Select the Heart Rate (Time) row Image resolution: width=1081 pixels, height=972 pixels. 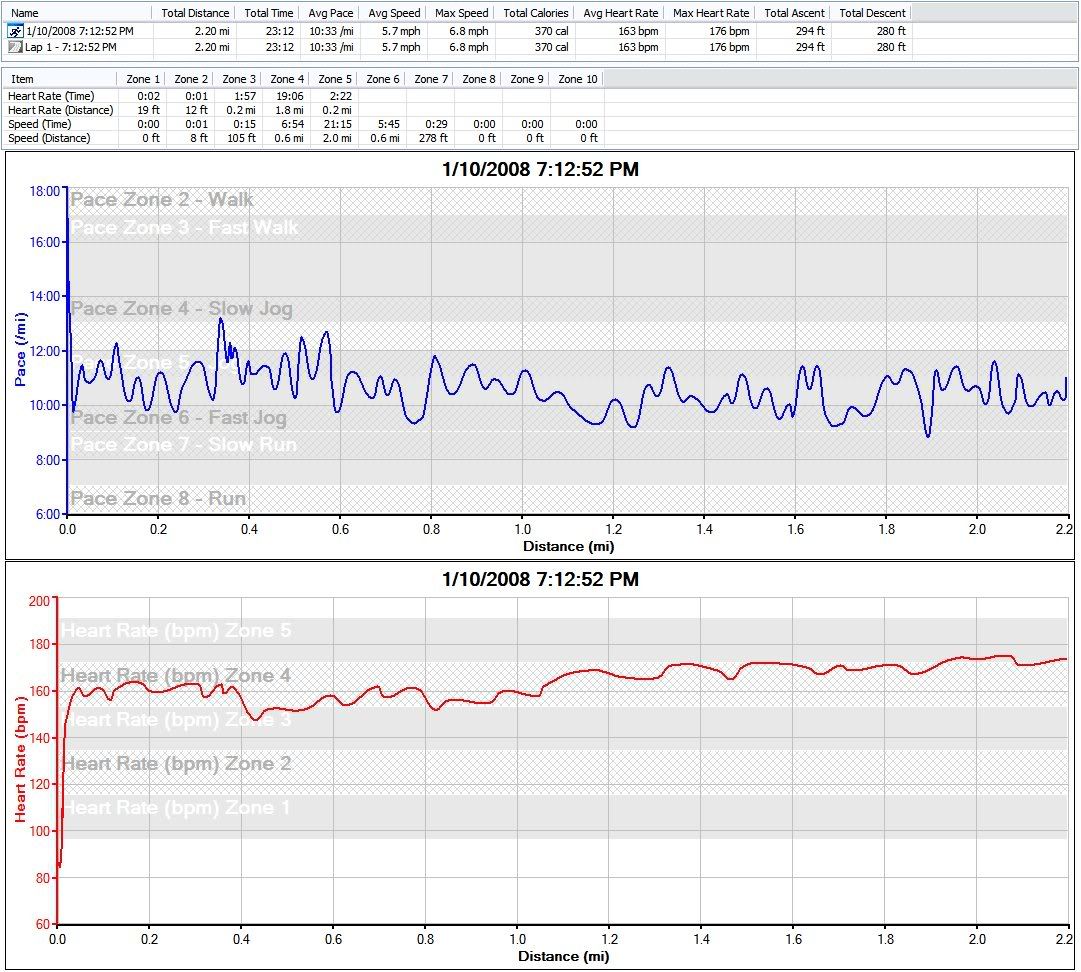pos(51,96)
